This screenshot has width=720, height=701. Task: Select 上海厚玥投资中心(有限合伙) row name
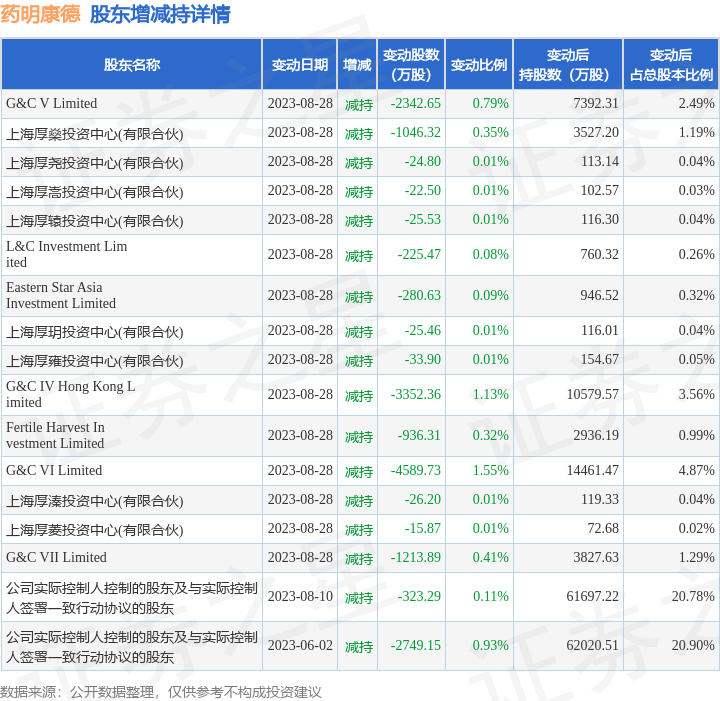click(95, 332)
